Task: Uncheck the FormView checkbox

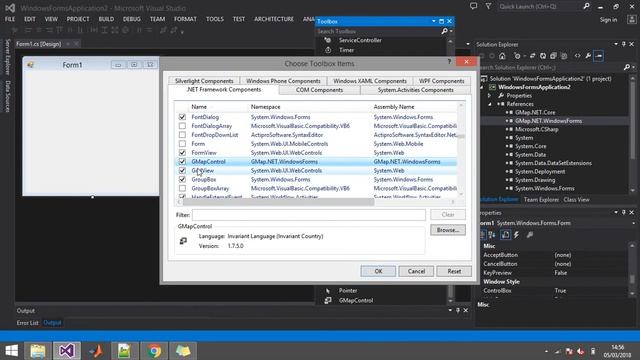Action: point(182,153)
